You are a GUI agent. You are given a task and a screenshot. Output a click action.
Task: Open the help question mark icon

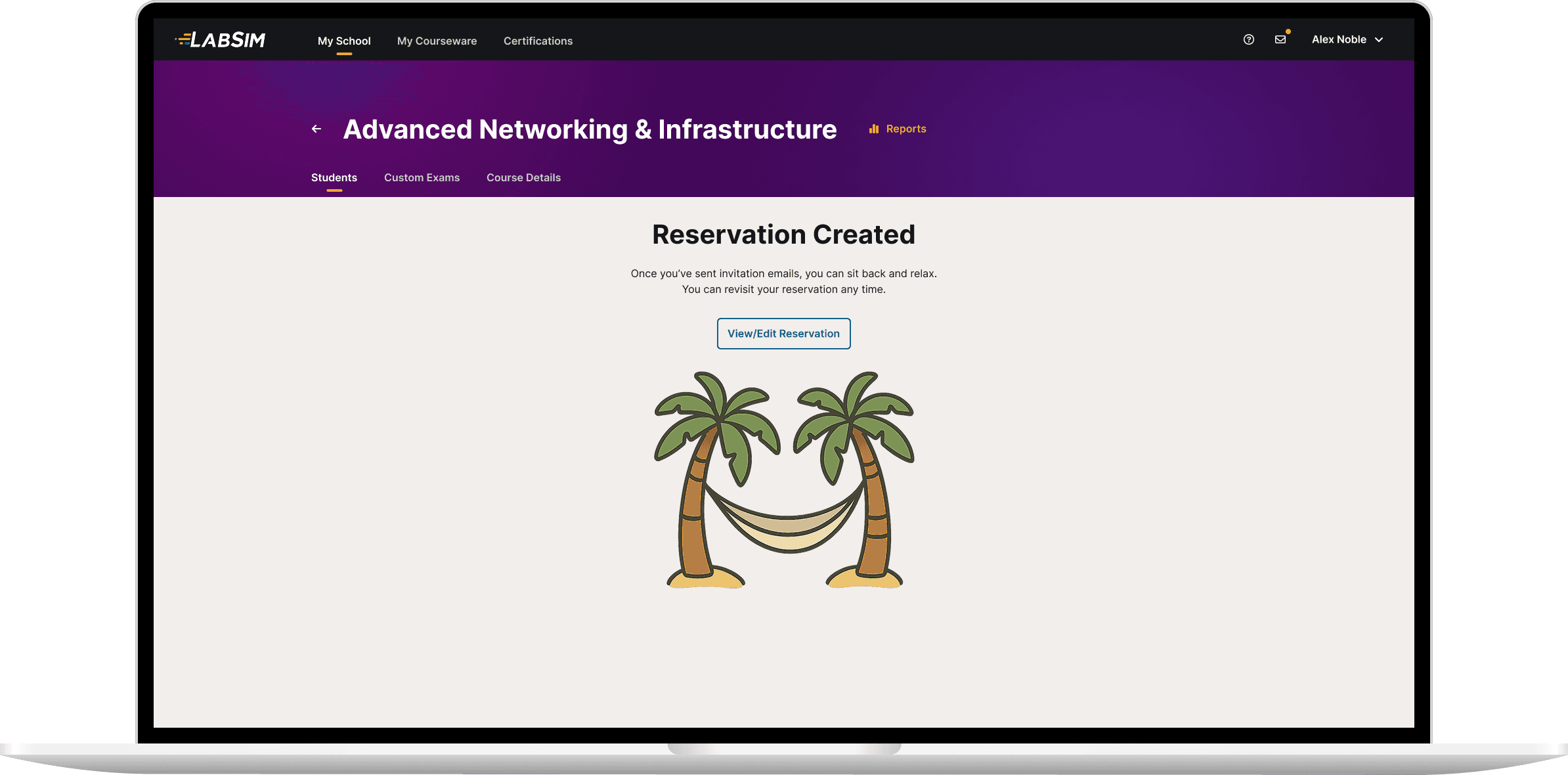coord(1248,39)
